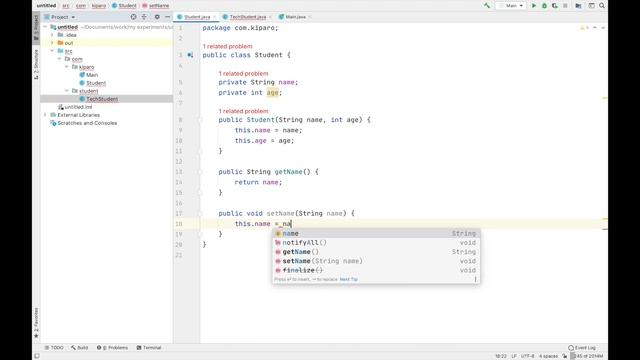Expand the .idea folder
Viewport: 640px width, 360px height.
[x=52, y=35]
